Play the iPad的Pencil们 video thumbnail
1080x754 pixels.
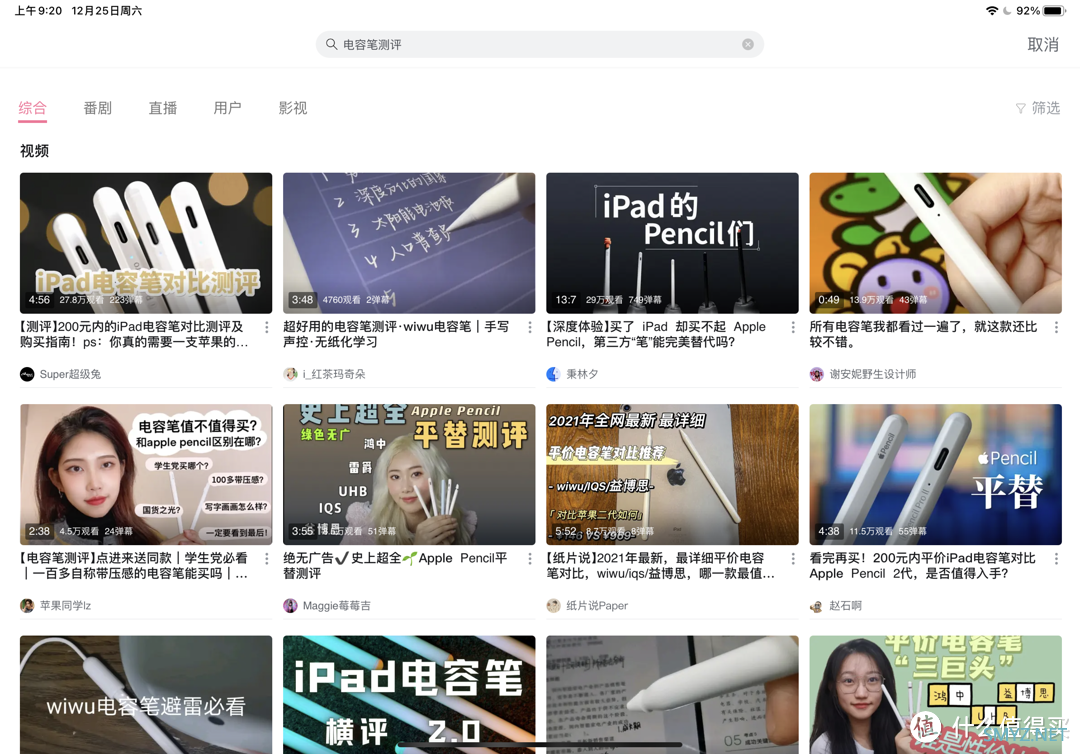(x=672, y=243)
